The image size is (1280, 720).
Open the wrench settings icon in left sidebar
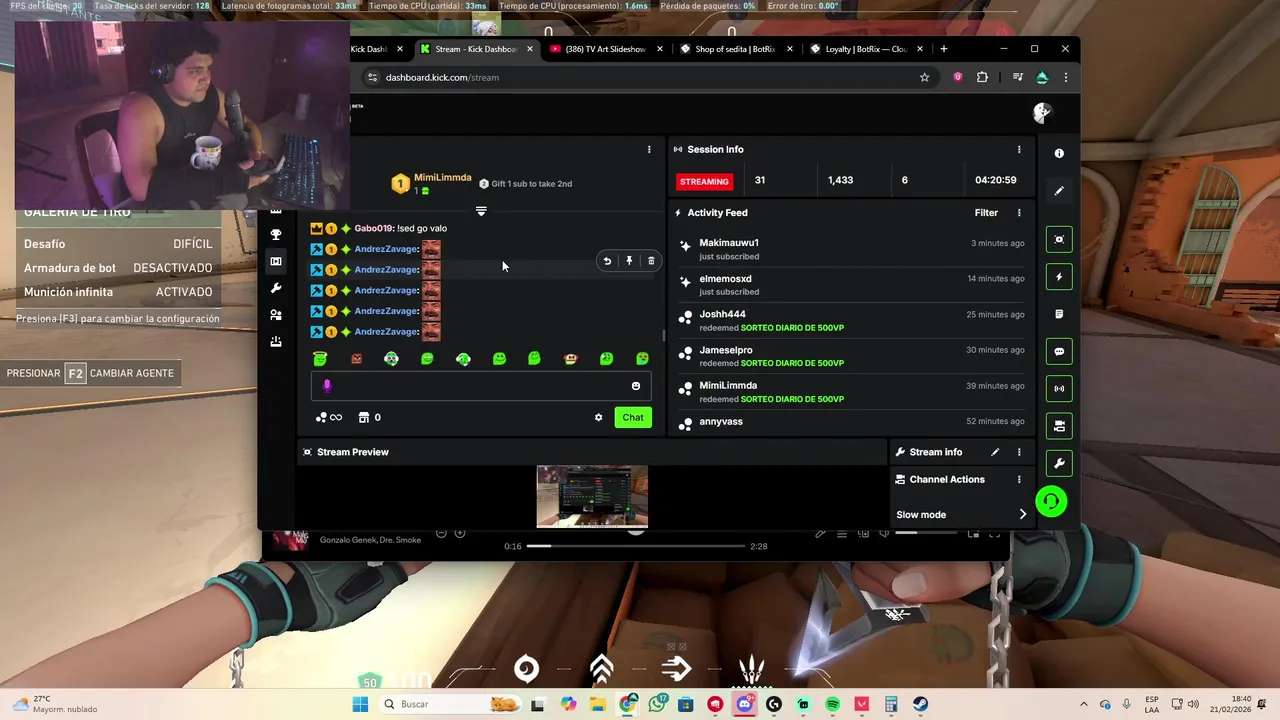pos(276,288)
